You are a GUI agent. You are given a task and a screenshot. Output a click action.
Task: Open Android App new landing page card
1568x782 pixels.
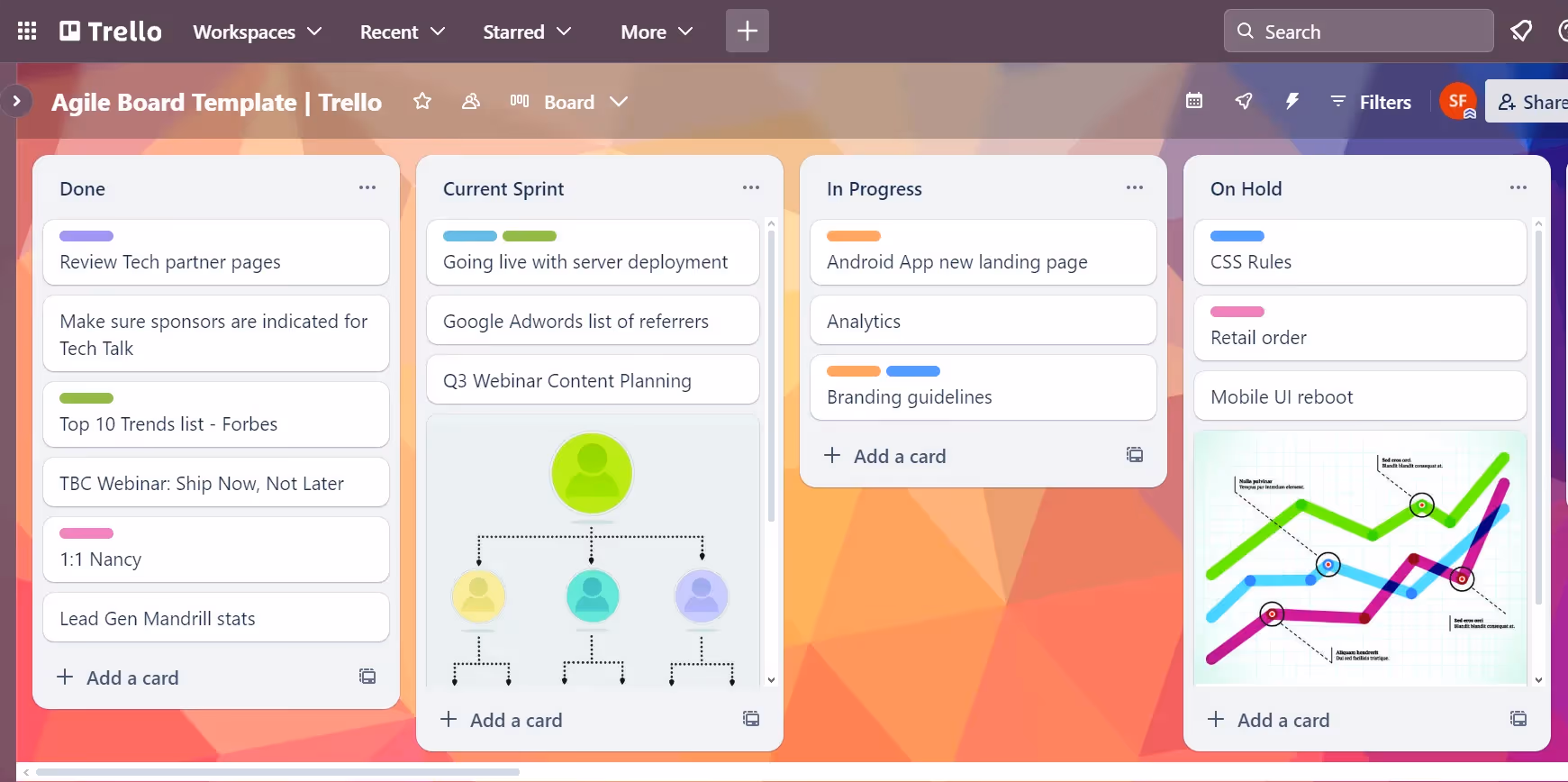(983, 252)
